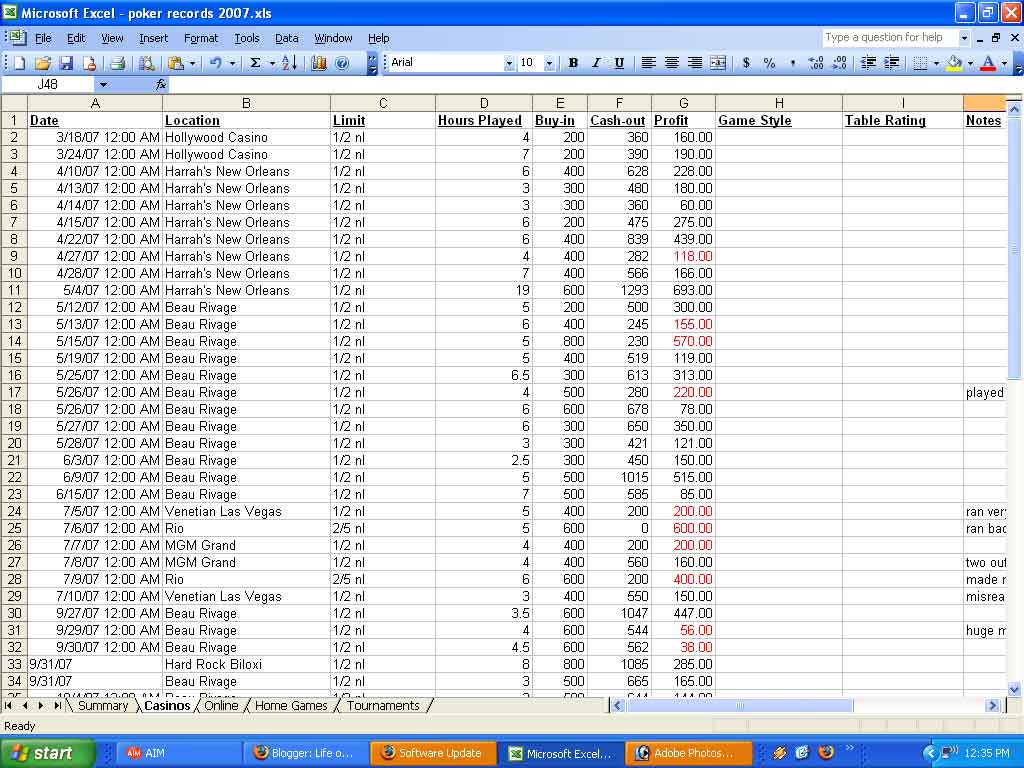Align text left
1024x768 pixels.
point(648,63)
